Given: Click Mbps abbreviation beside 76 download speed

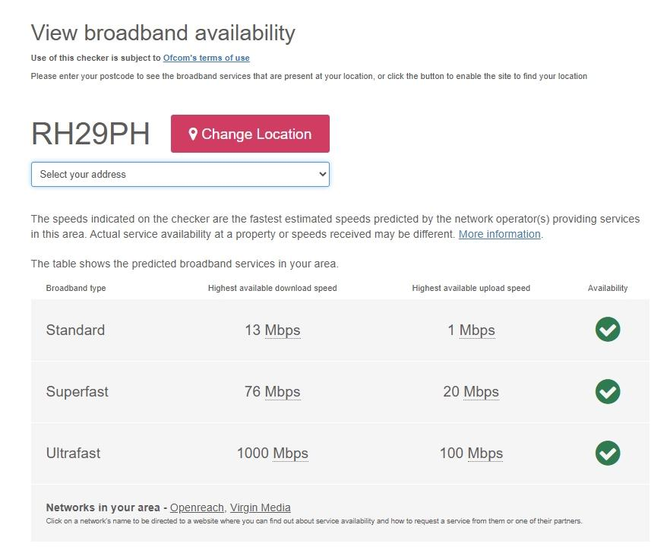Looking at the screenshot, I should coord(283,392).
